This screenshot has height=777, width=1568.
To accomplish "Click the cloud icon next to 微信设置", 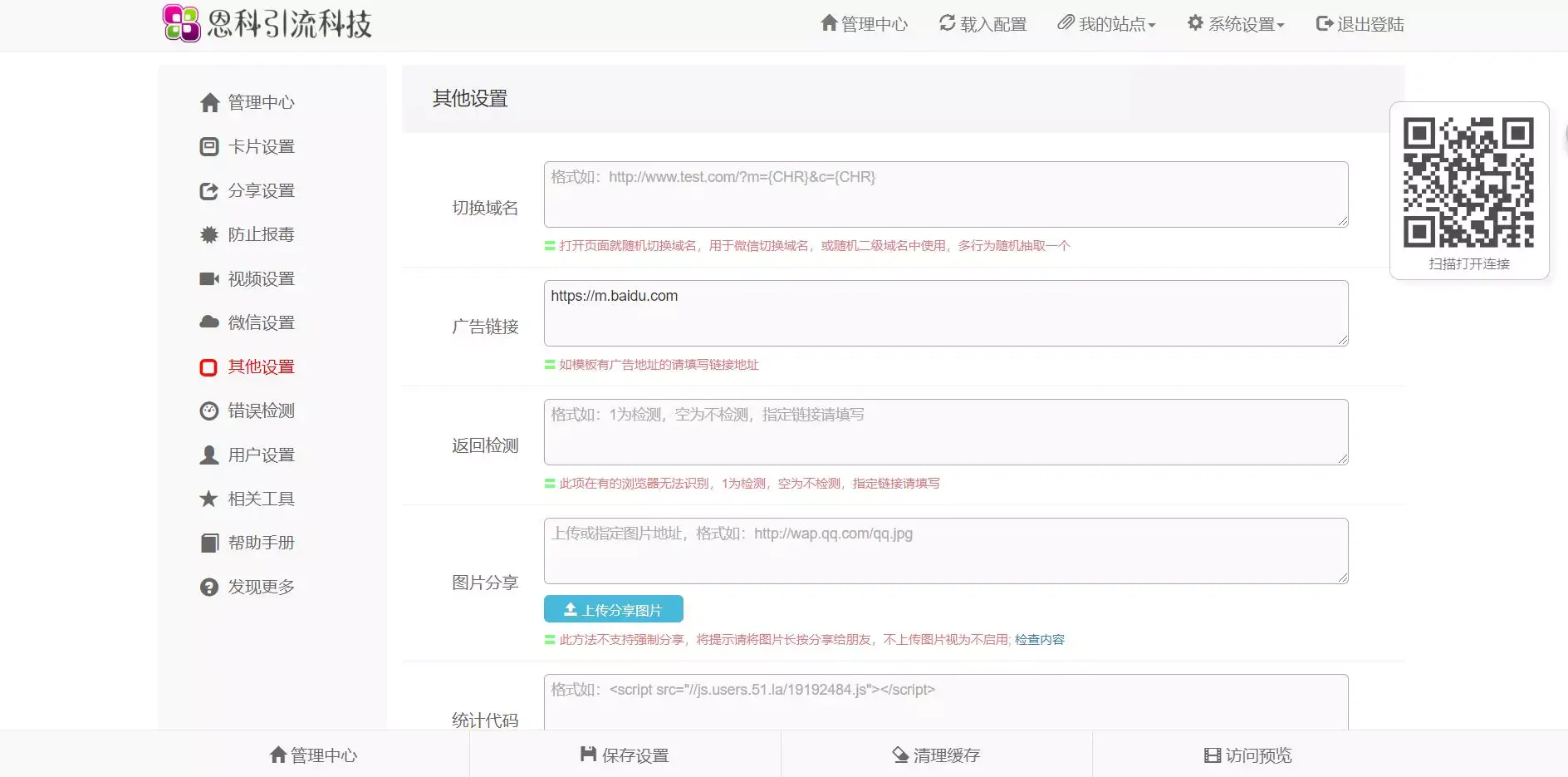I will point(209,322).
